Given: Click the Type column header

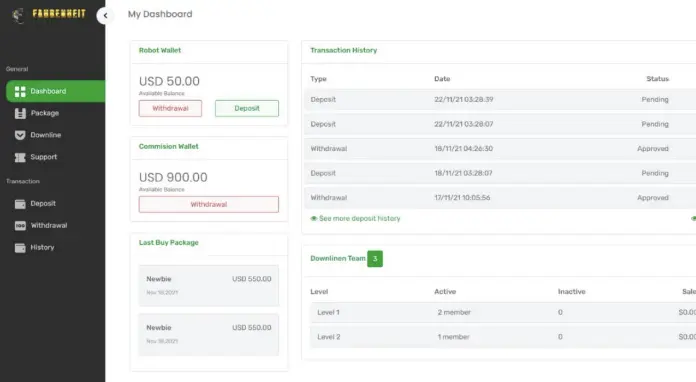Looking at the screenshot, I should pos(318,79).
